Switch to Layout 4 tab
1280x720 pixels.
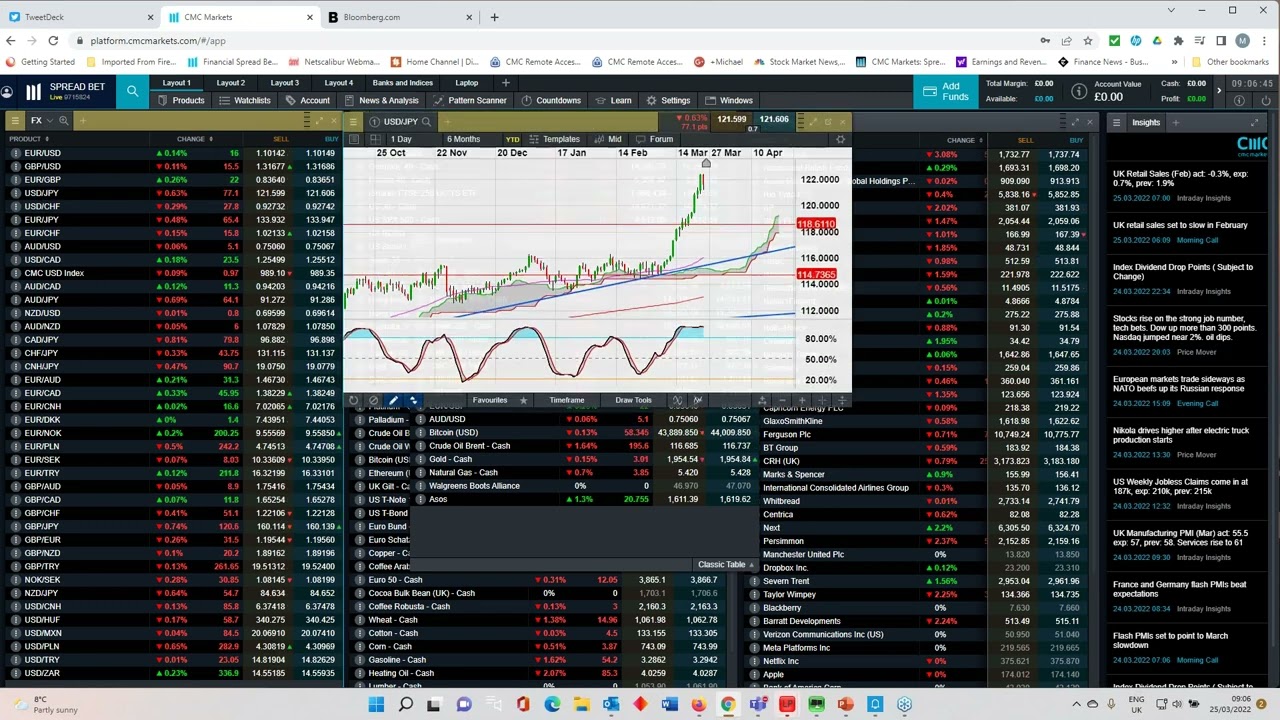click(x=339, y=83)
